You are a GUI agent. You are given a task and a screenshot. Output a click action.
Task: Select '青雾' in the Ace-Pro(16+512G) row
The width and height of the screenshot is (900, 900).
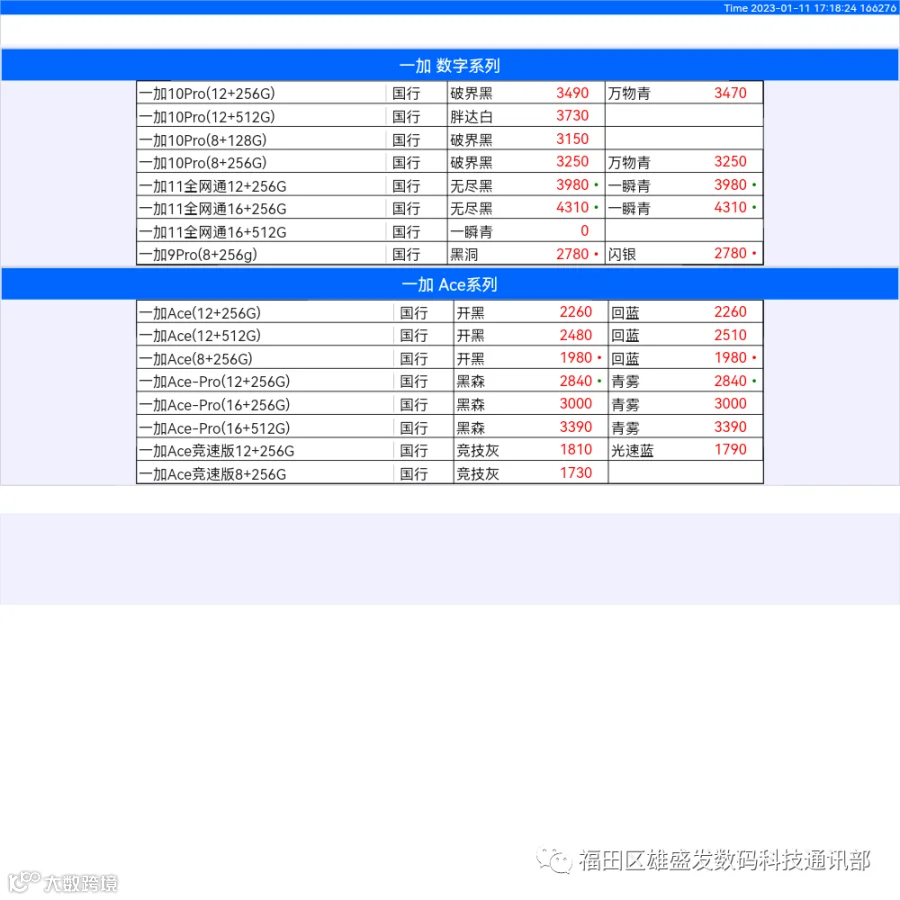(x=625, y=428)
